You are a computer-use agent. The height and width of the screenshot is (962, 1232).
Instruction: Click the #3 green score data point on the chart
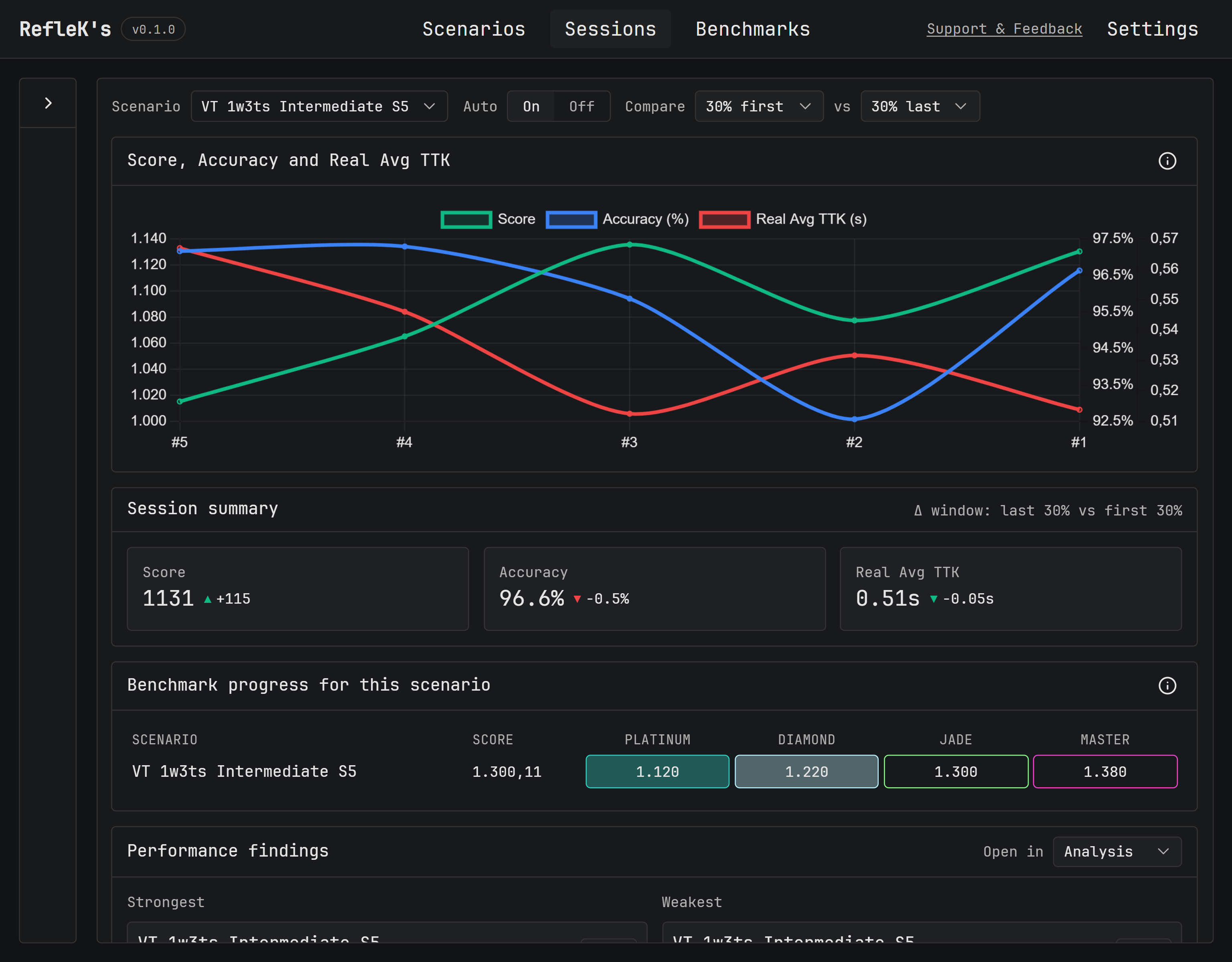pos(630,245)
